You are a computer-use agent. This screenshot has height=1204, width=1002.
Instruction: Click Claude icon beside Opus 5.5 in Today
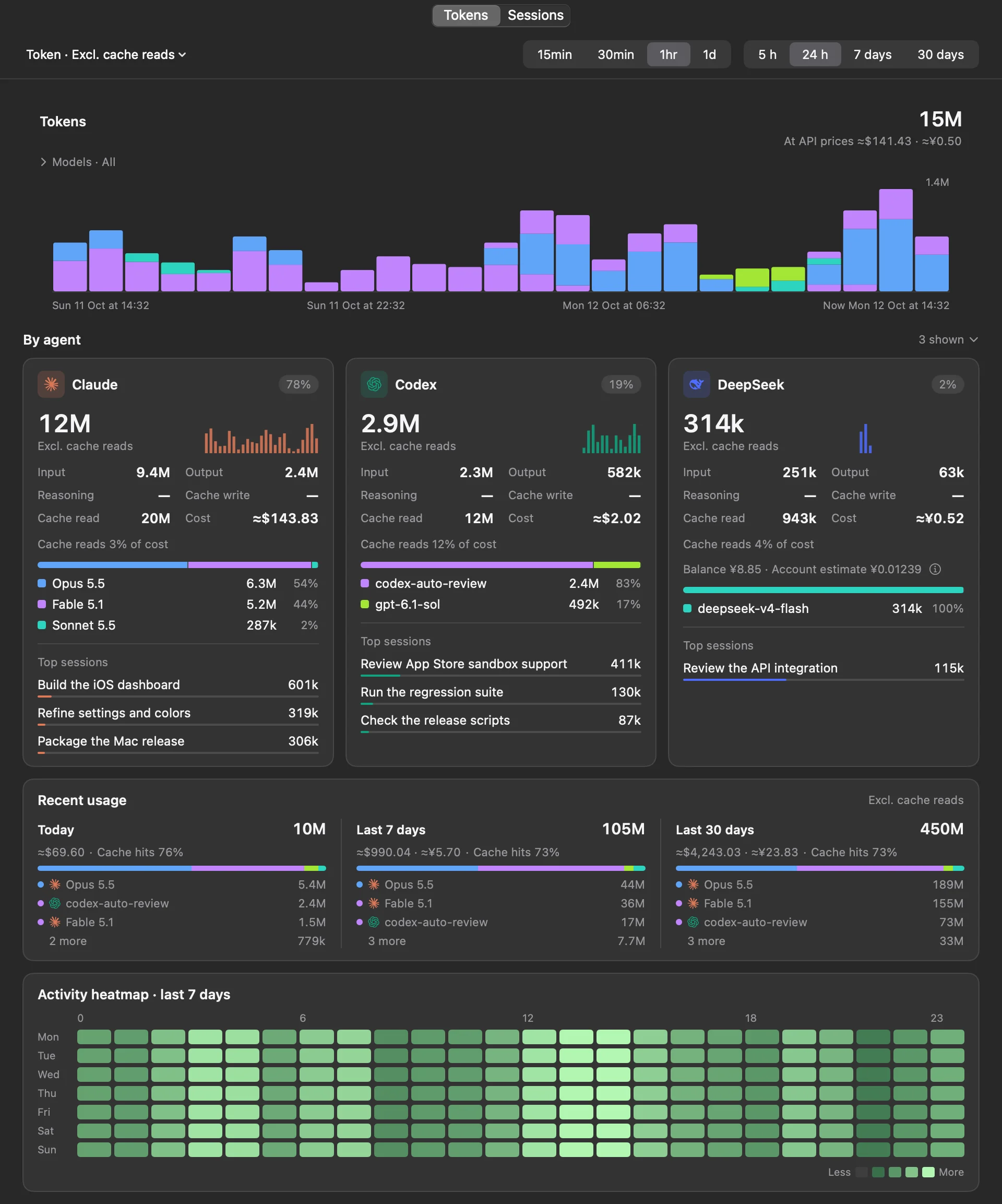[55, 884]
